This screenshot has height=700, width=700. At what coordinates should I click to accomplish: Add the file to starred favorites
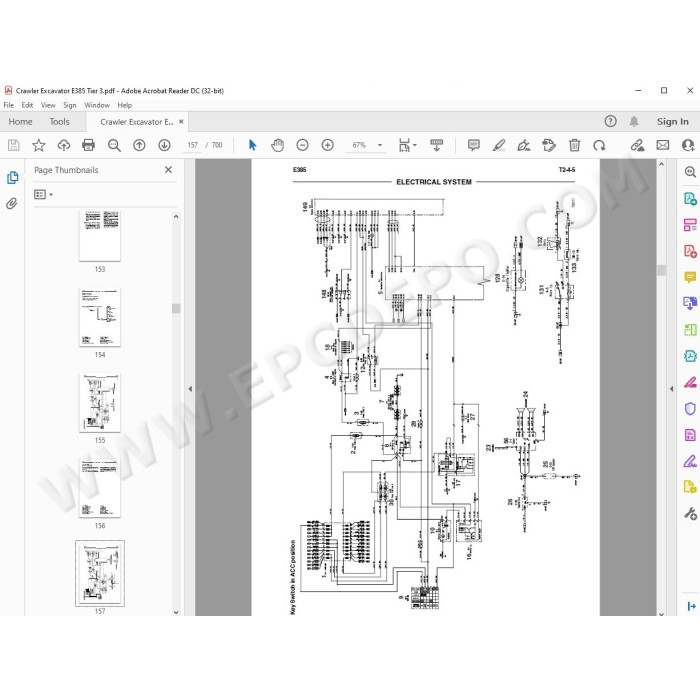click(39, 145)
